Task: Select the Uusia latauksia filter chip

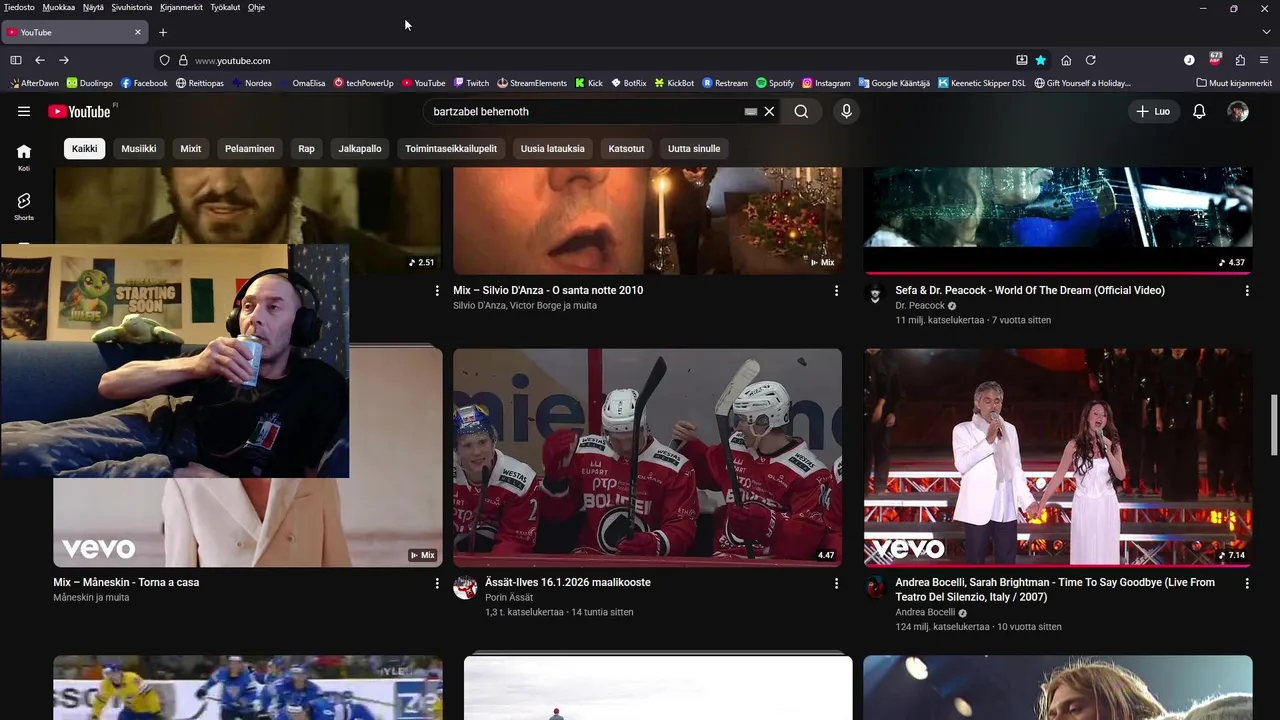Action: point(553,149)
